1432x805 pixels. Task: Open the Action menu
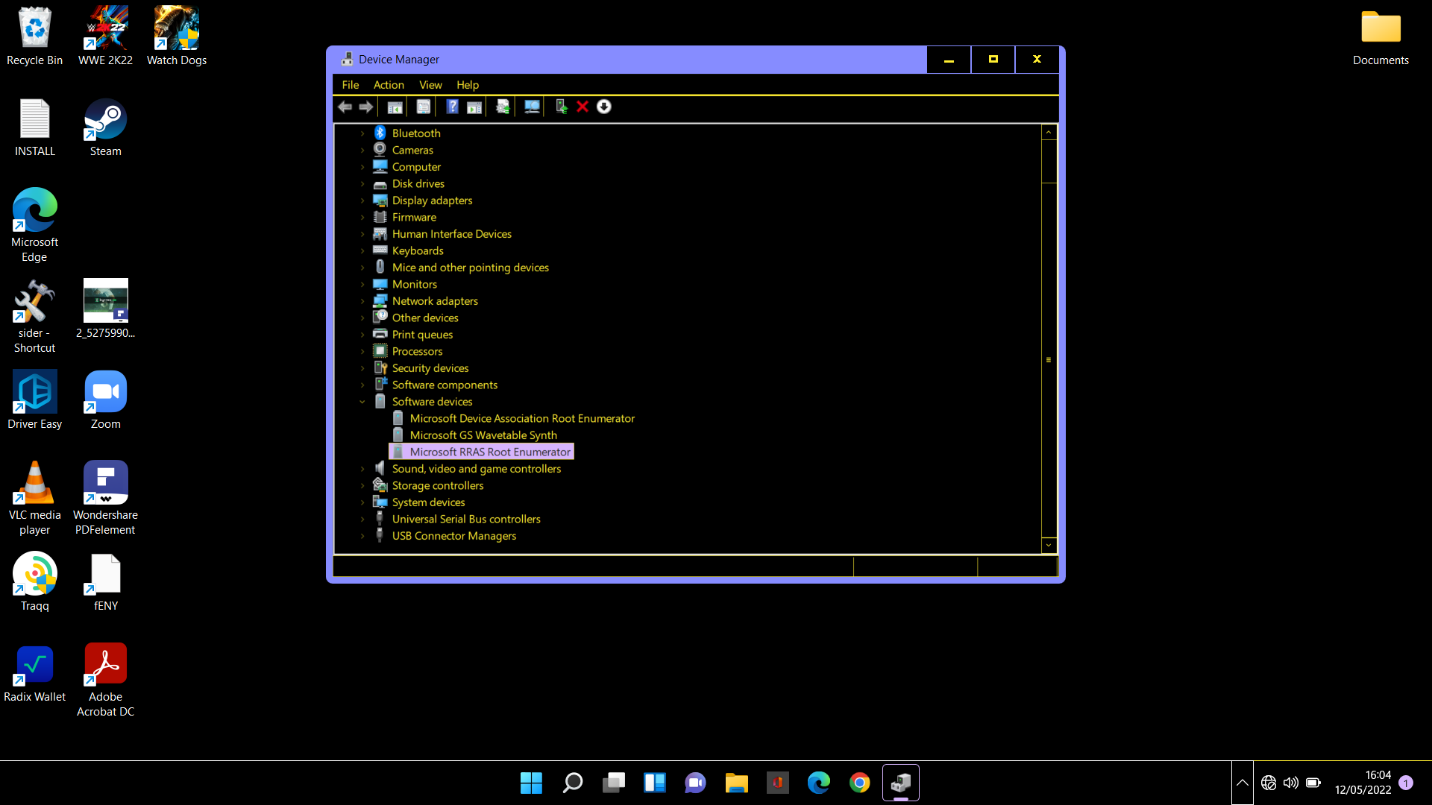pos(389,85)
